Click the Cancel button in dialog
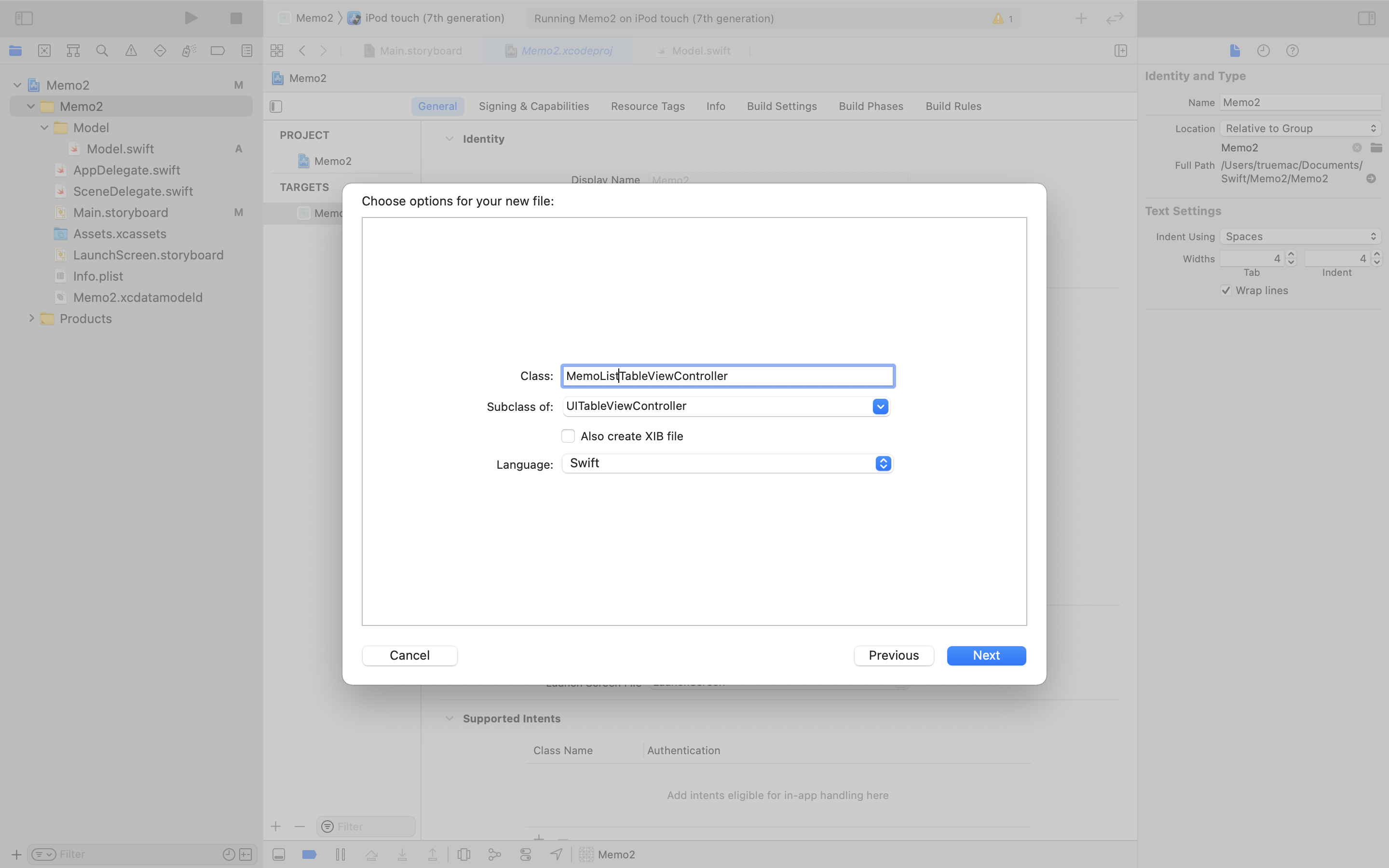Image resolution: width=1389 pixels, height=868 pixels. pyautogui.click(x=409, y=655)
